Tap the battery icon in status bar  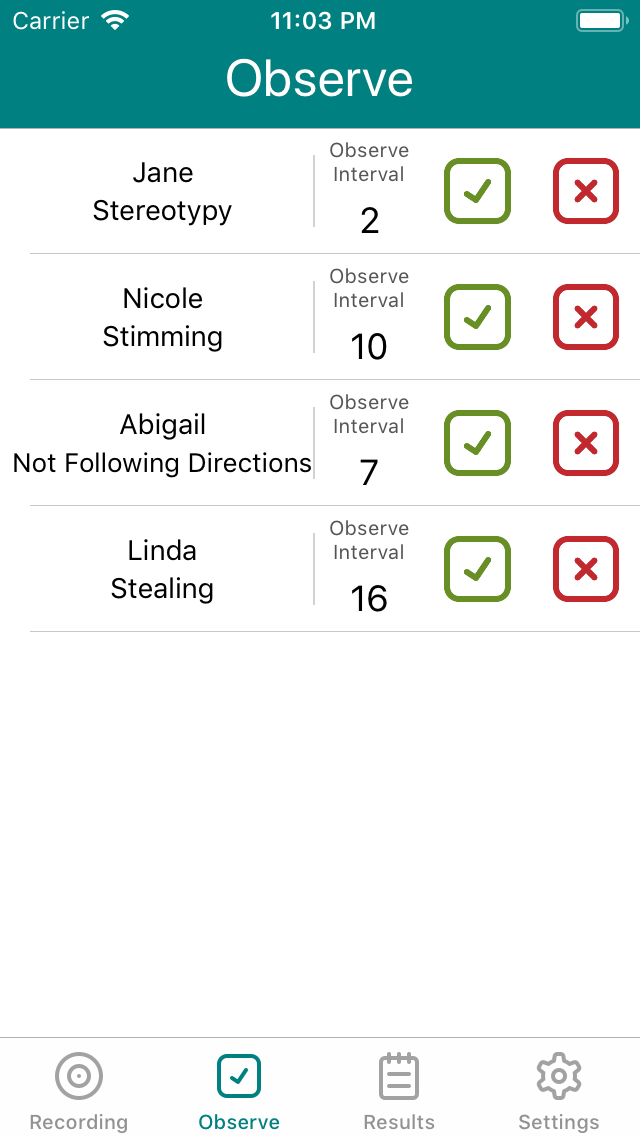[x=601, y=20]
